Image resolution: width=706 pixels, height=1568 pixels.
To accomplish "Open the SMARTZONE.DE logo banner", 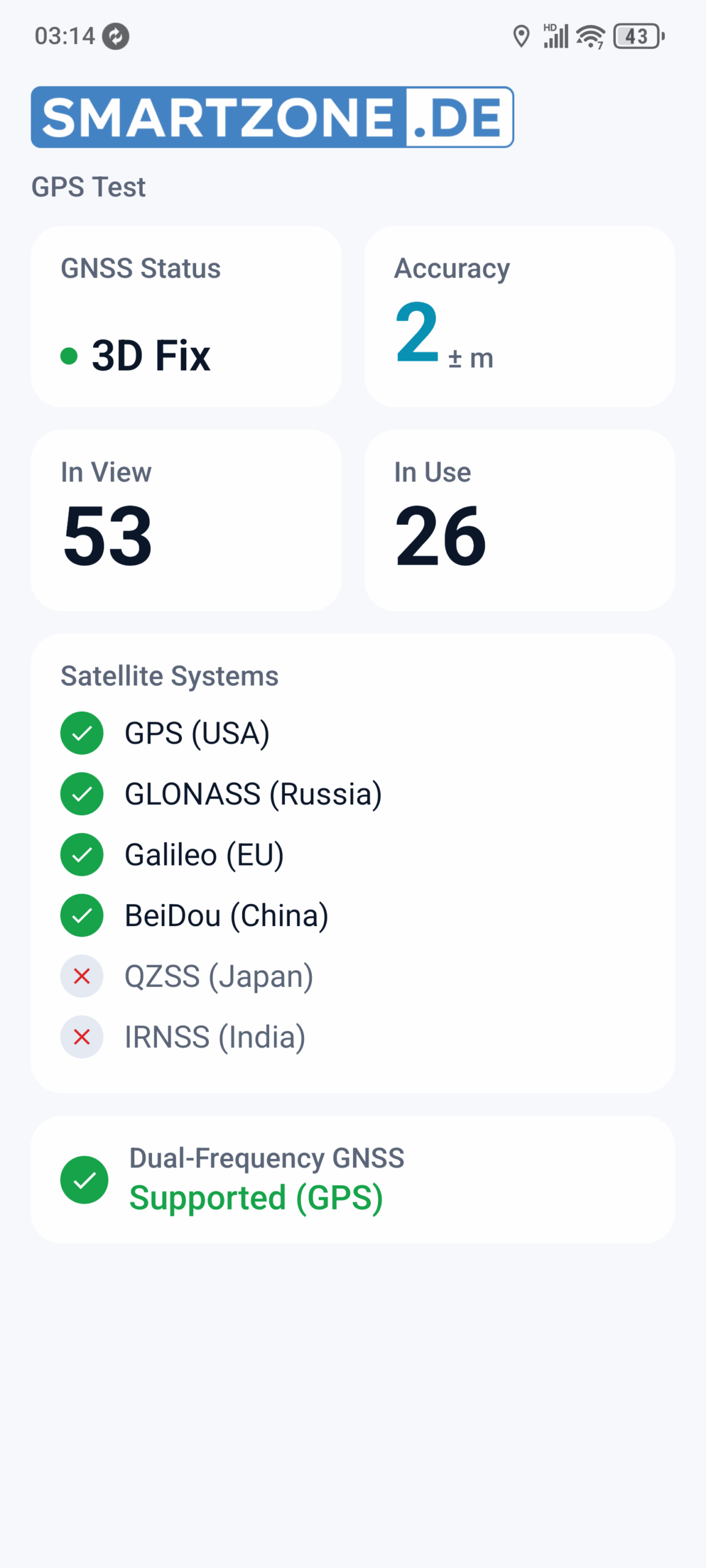I will (272, 117).
